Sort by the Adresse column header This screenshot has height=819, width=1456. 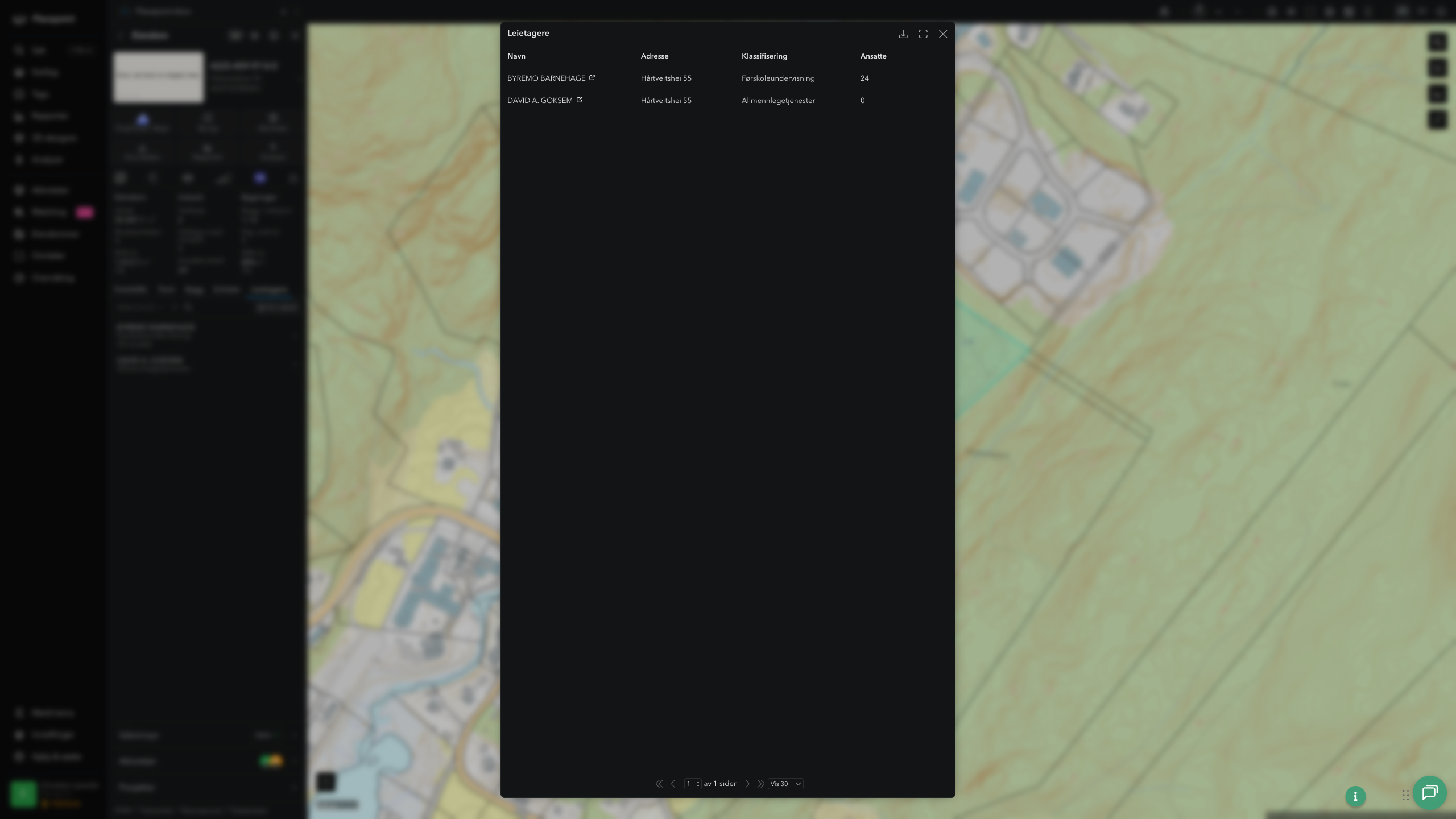coord(655,56)
